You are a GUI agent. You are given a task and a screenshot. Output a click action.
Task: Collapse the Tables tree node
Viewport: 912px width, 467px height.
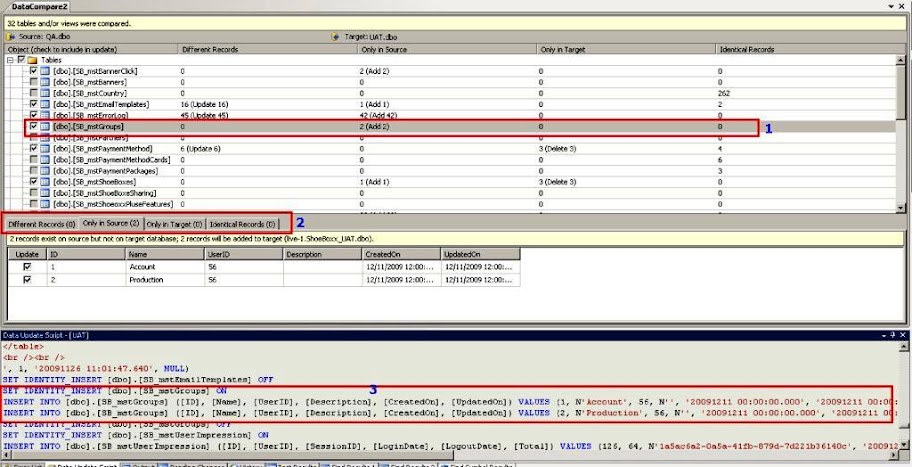click(x=10, y=60)
